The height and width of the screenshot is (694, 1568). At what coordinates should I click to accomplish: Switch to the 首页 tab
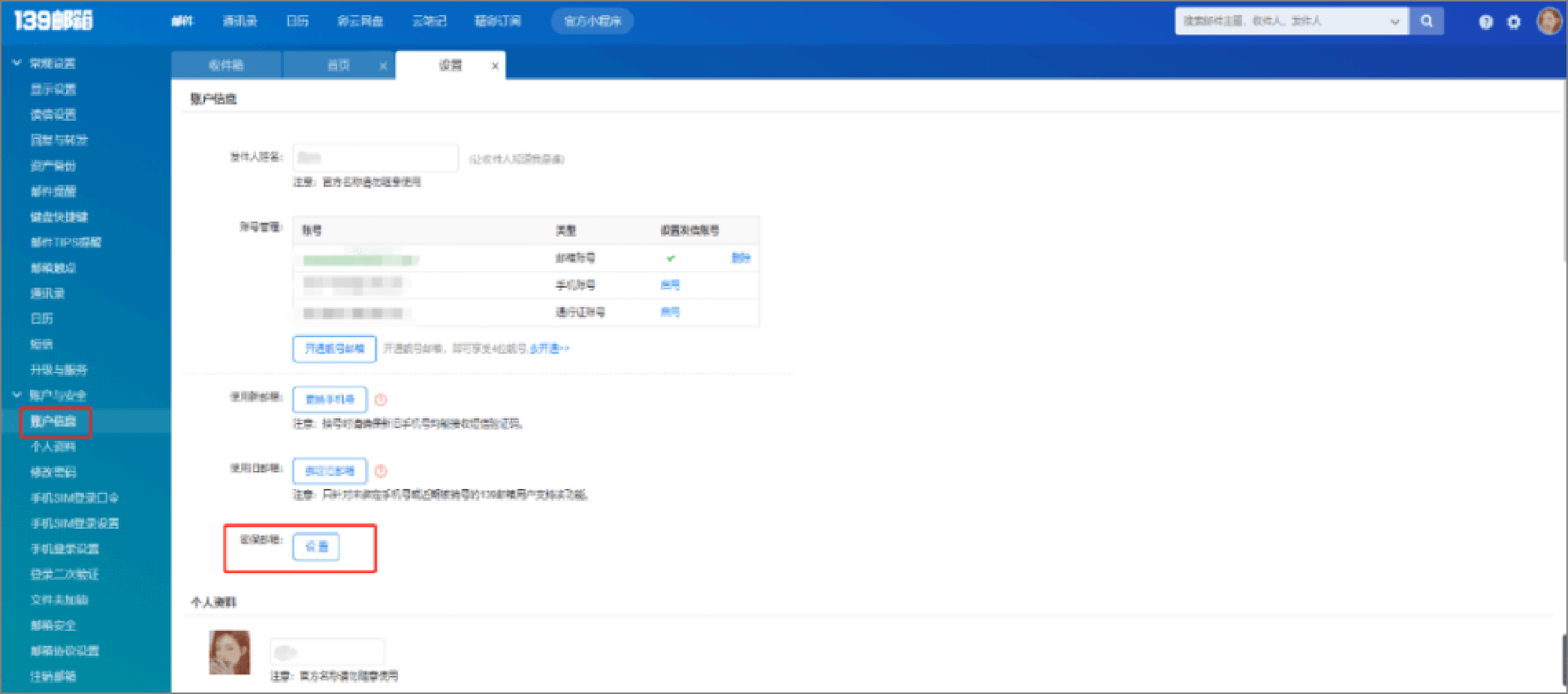coord(339,65)
